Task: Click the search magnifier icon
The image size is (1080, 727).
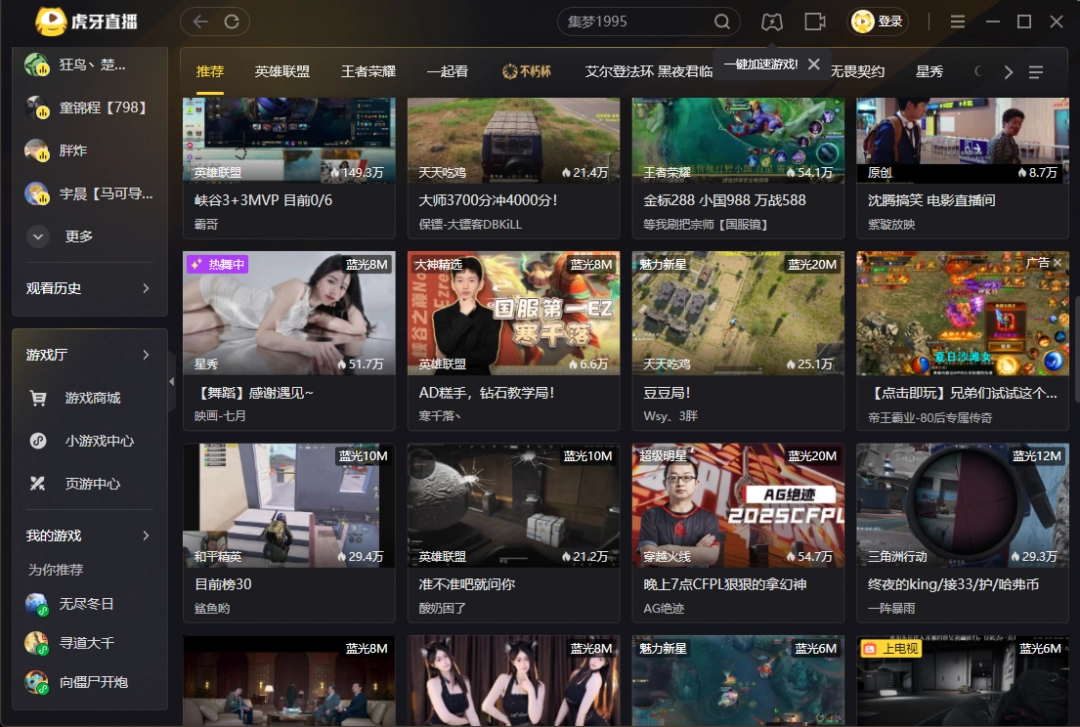Action: (721, 21)
